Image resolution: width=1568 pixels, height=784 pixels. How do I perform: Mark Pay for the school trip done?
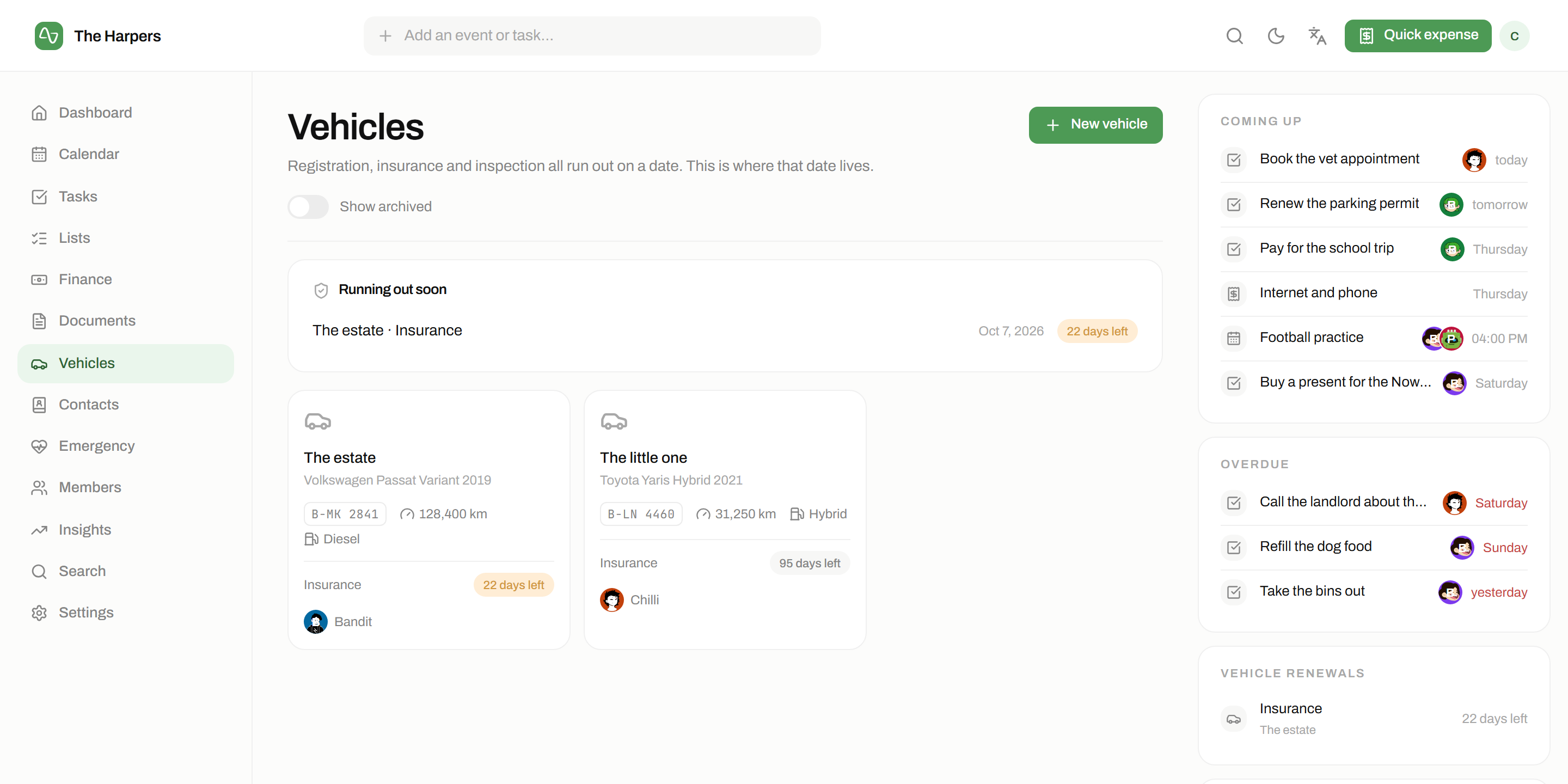pyautogui.click(x=1234, y=249)
